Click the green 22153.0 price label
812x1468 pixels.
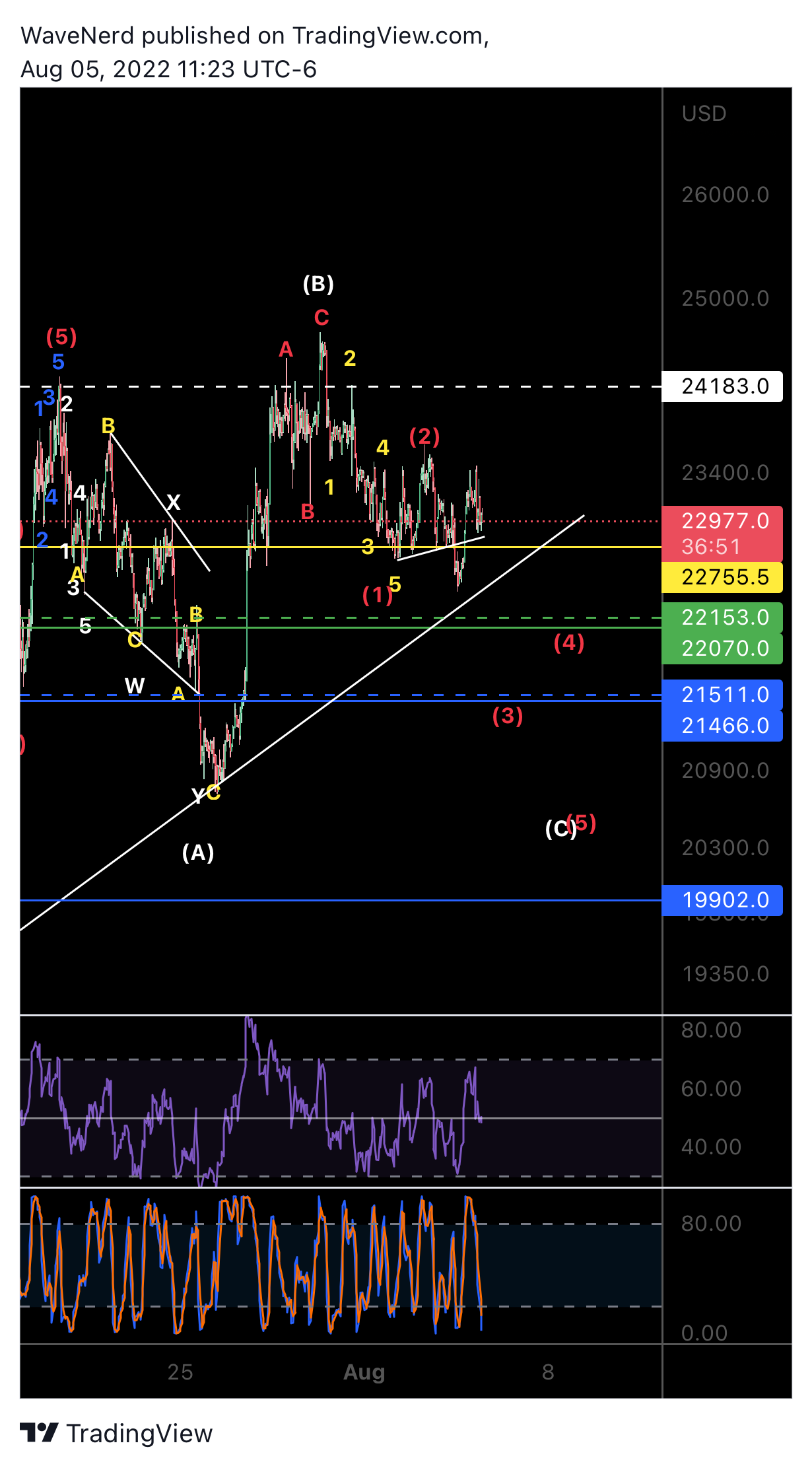(722, 617)
